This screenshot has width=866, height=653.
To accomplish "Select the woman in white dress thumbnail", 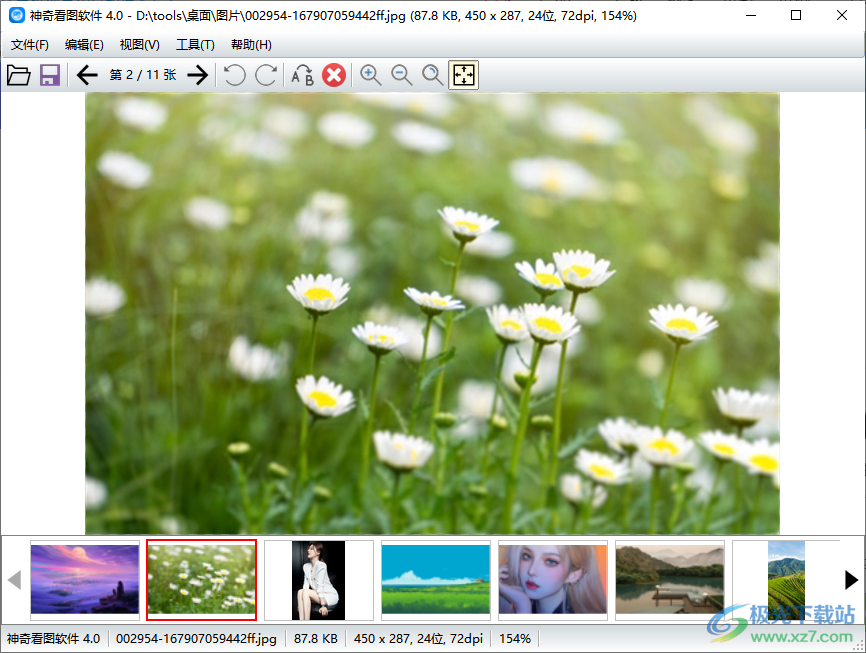I will click(x=318, y=579).
